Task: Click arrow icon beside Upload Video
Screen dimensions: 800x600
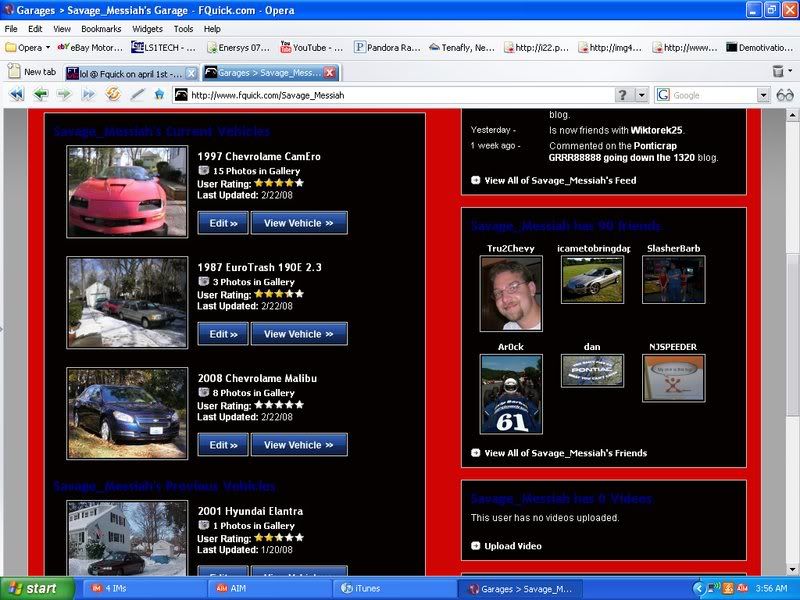Action: (476, 545)
